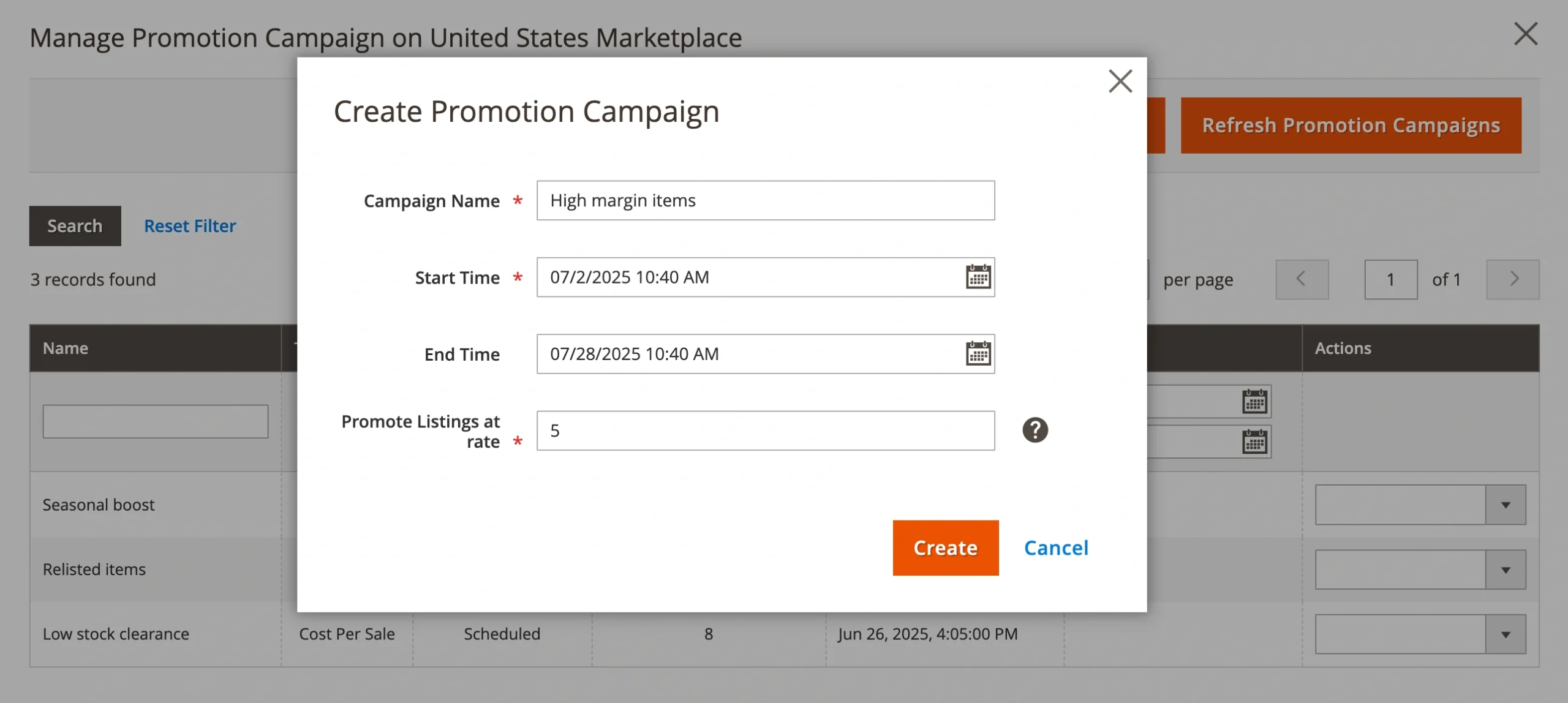Click Refresh Promotion Campaigns button
Viewport: 1568px width, 703px height.
[x=1351, y=126]
